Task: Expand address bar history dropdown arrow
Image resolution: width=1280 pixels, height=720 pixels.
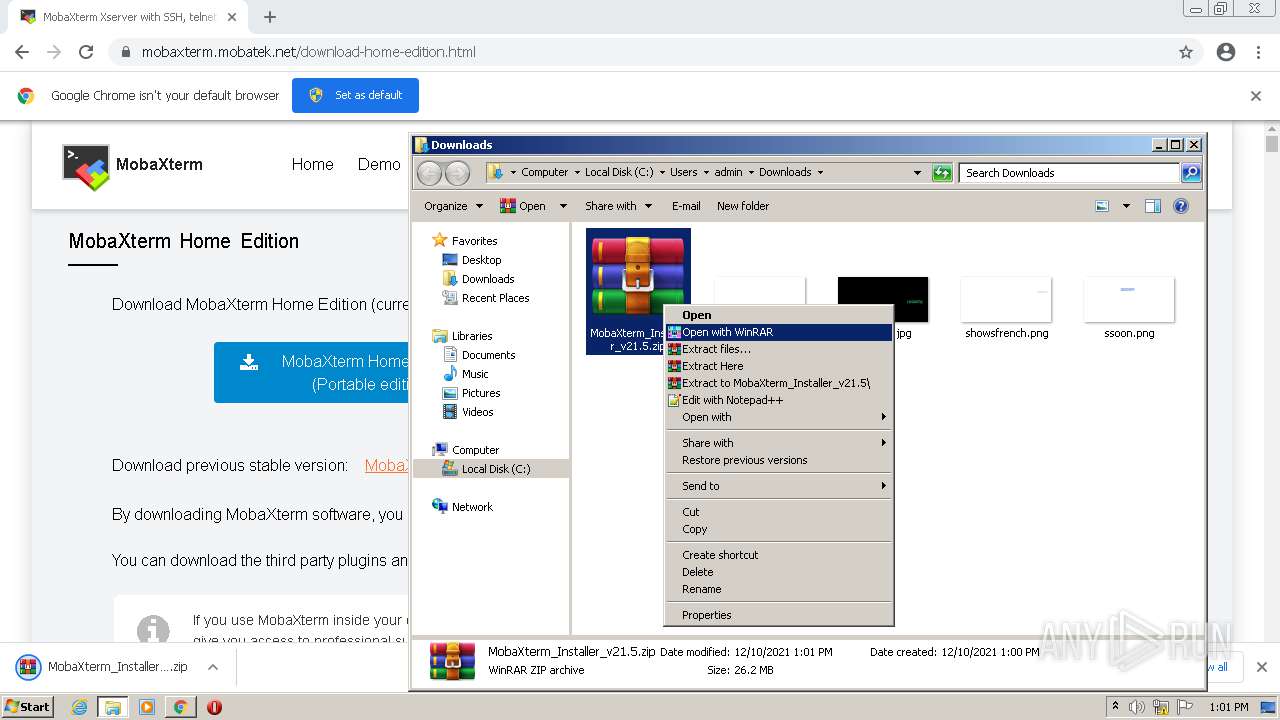Action: [917, 173]
